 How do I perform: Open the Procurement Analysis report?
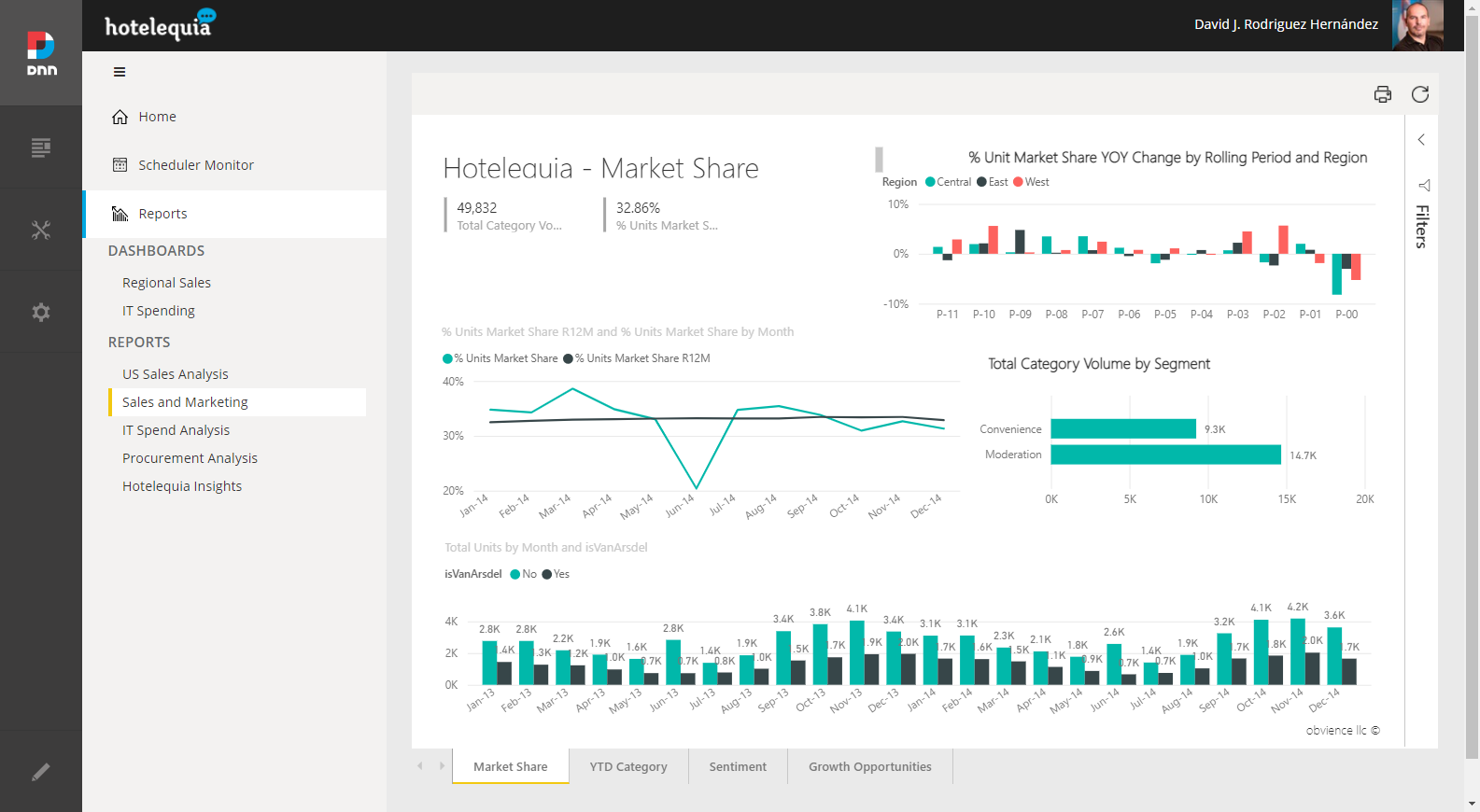pyautogui.click(x=190, y=458)
